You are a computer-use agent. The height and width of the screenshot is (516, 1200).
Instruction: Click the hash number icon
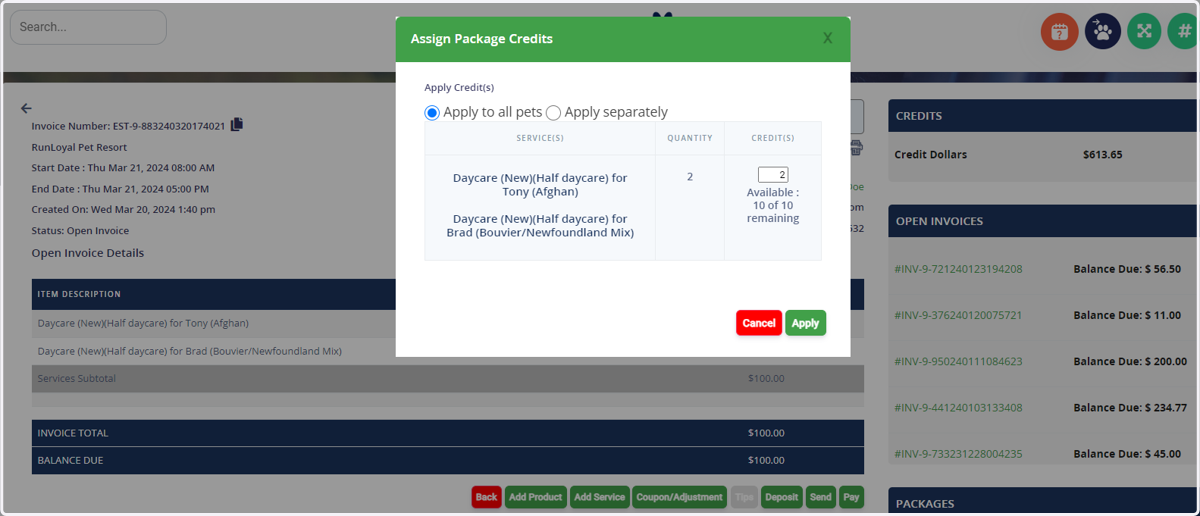click(x=1183, y=31)
